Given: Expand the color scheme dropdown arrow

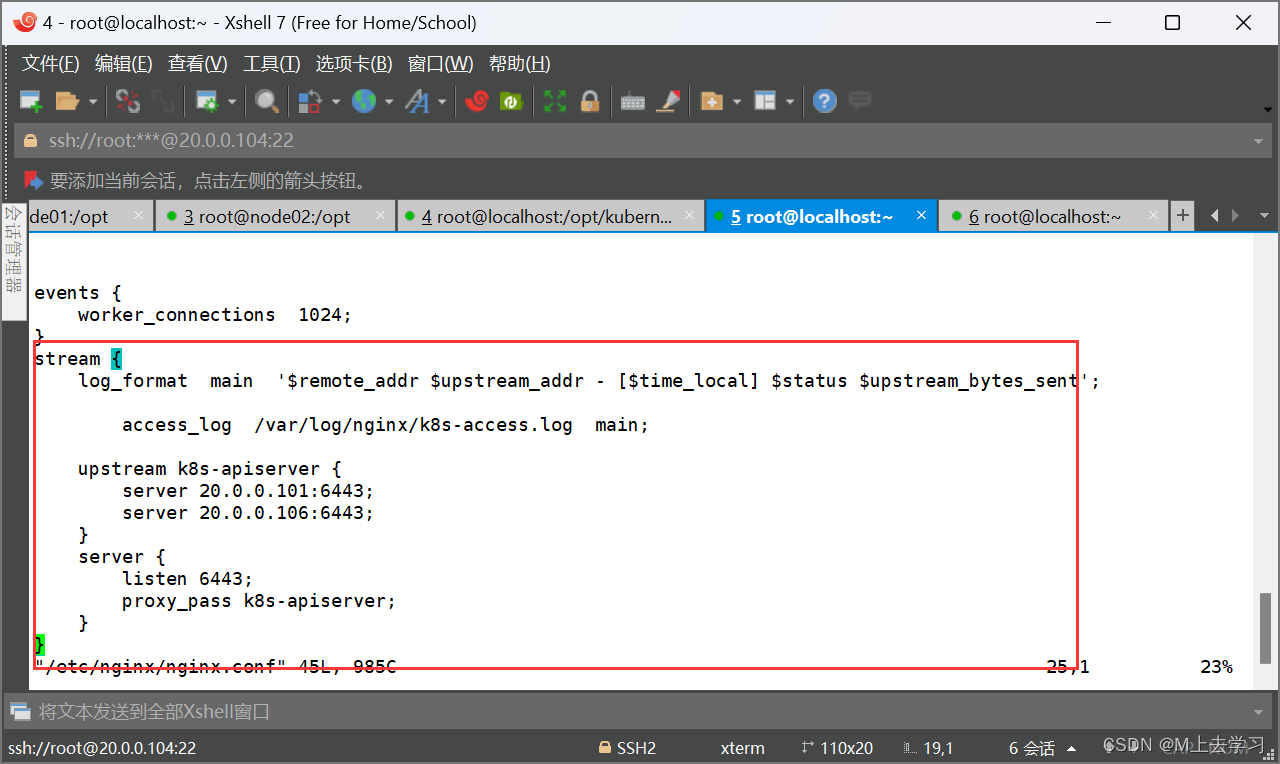Looking at the screenshot, I should click(335, 101).
